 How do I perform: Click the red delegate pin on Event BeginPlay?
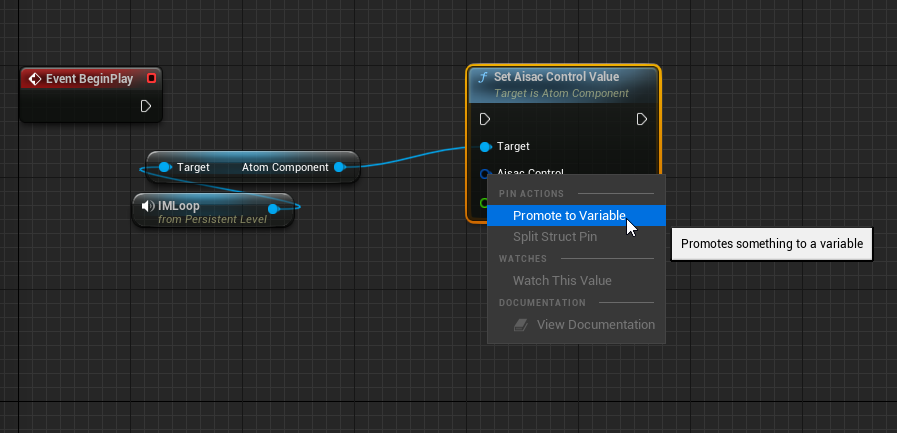click(152, 78)
